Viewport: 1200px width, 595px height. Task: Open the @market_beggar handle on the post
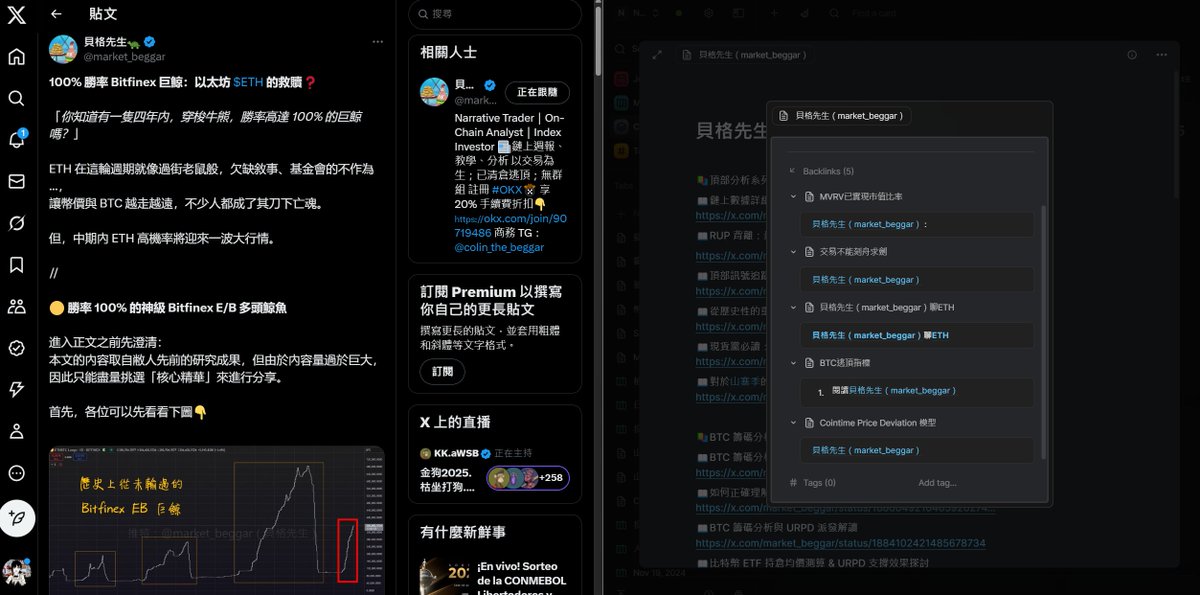point(124,57)
